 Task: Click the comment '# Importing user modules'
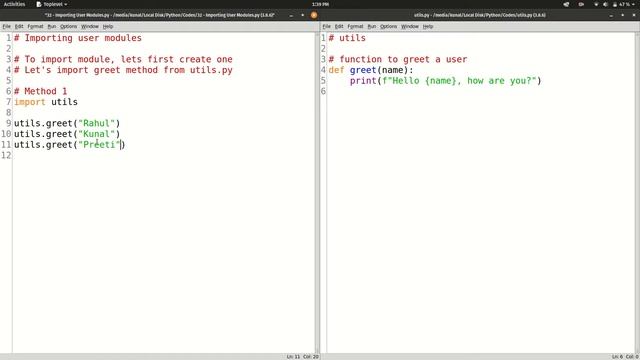coord(78,38)
